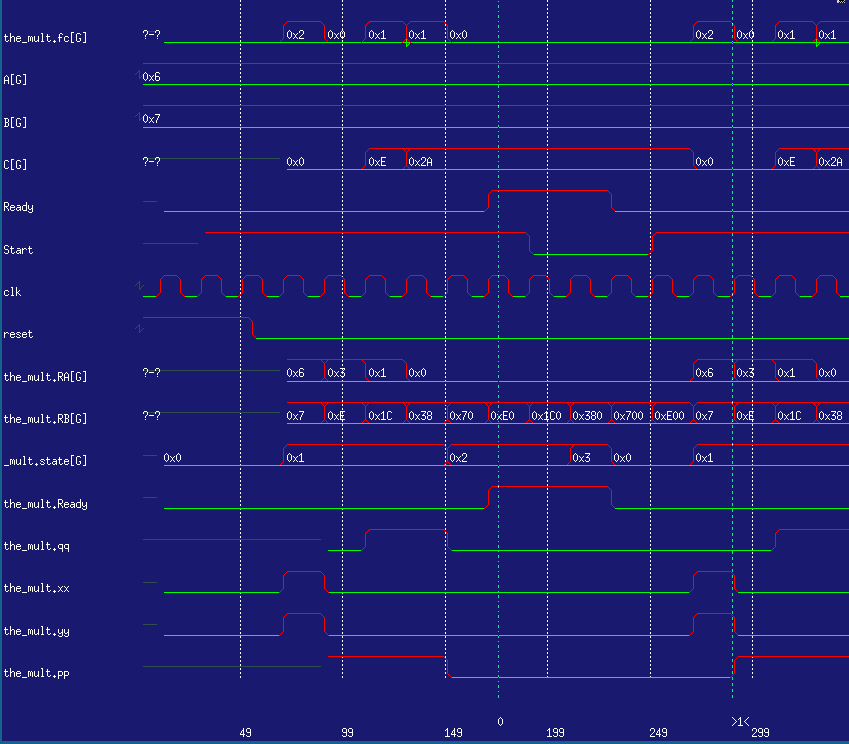Click the cursor marker labeled 0
Screen dimensions: 849x744
pyautogui.click(x=500, y=720)
